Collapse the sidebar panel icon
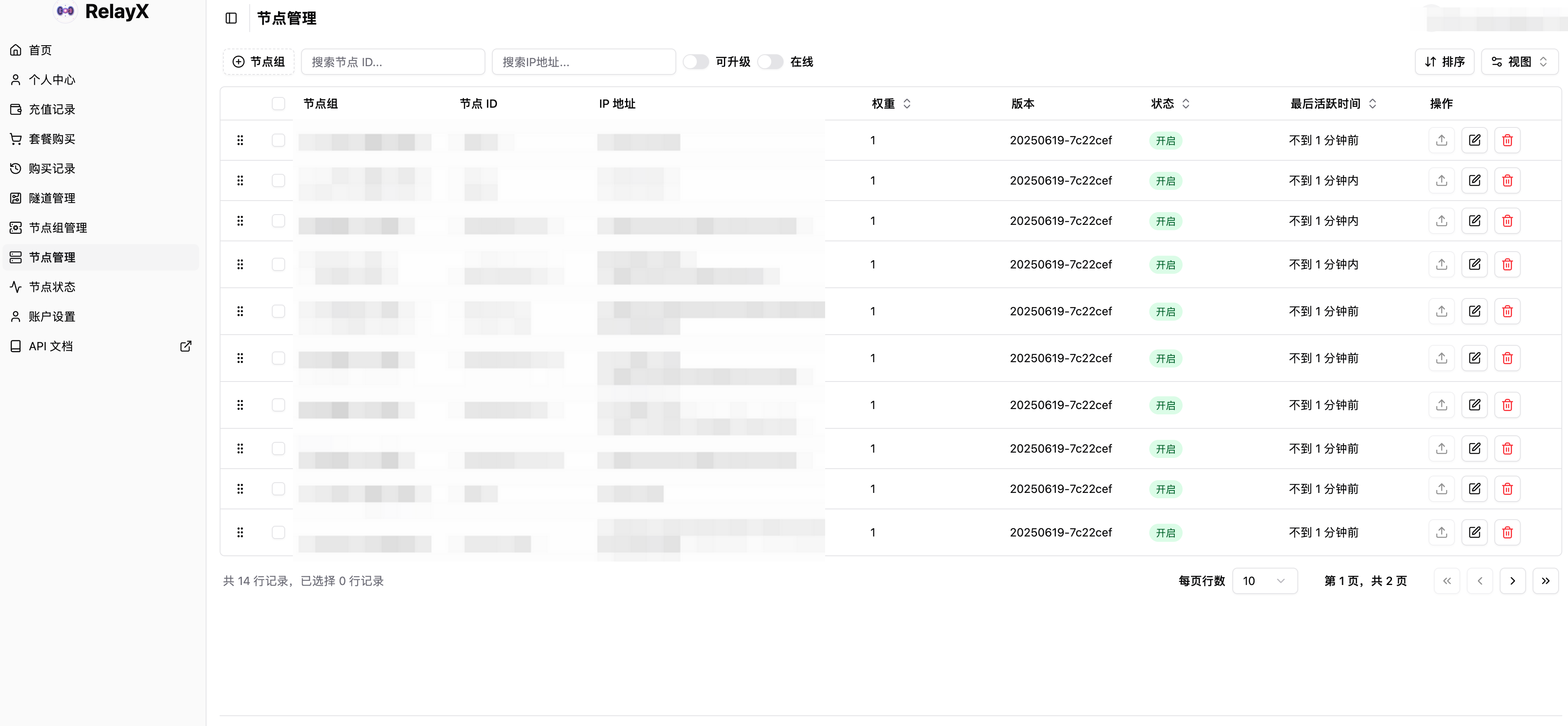 (x=231, y=18)
